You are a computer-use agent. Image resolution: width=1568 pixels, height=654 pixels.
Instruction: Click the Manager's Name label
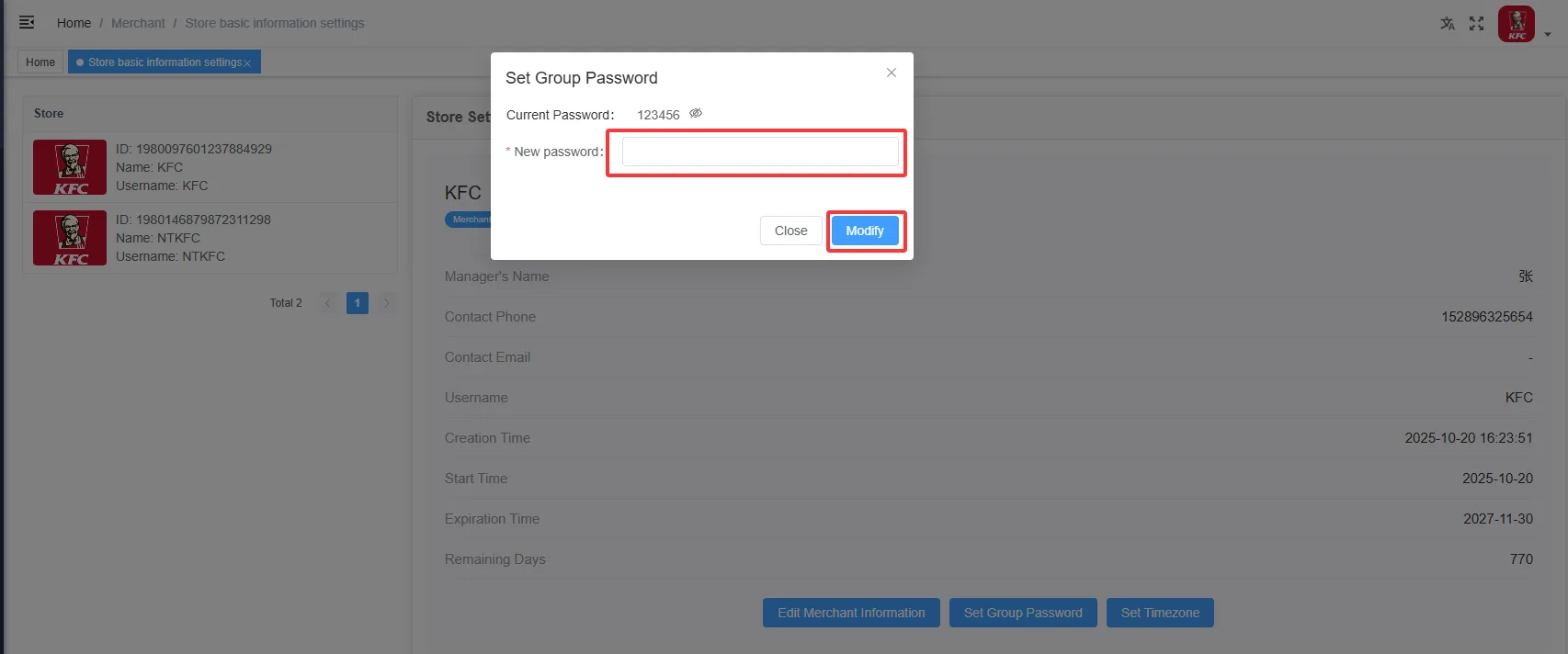pyautogui.click(x=497, y=276)
